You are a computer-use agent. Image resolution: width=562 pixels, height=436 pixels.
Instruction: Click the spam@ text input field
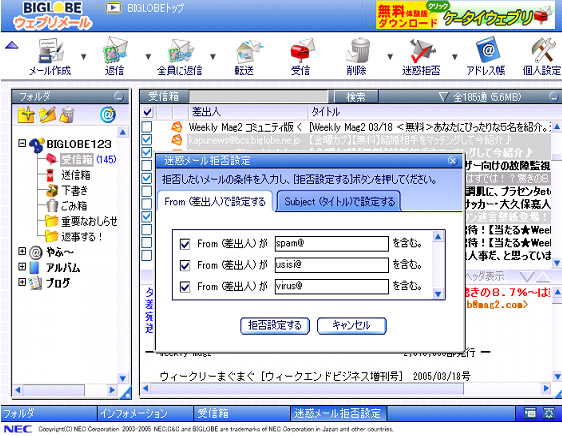[x=332, y=244]
